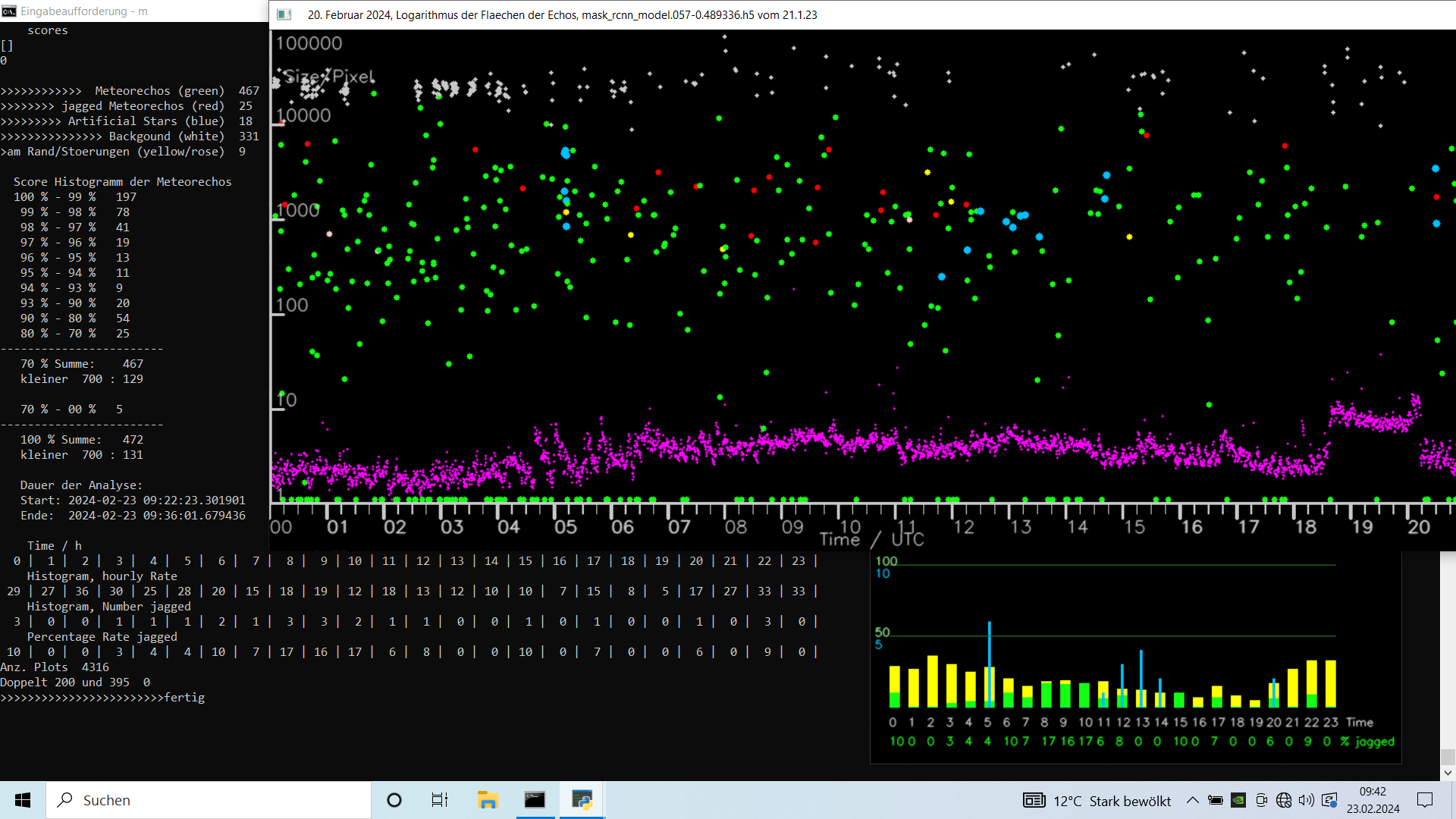Click the plot window title text
This screenshot has height=819, width=1456.
563,14
